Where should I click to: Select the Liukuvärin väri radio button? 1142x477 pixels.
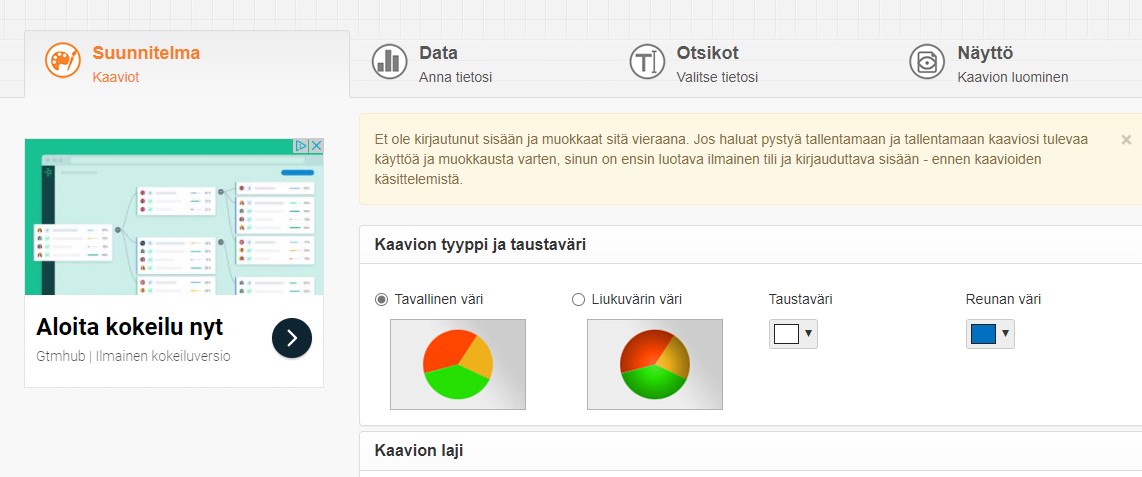(579, 299)
